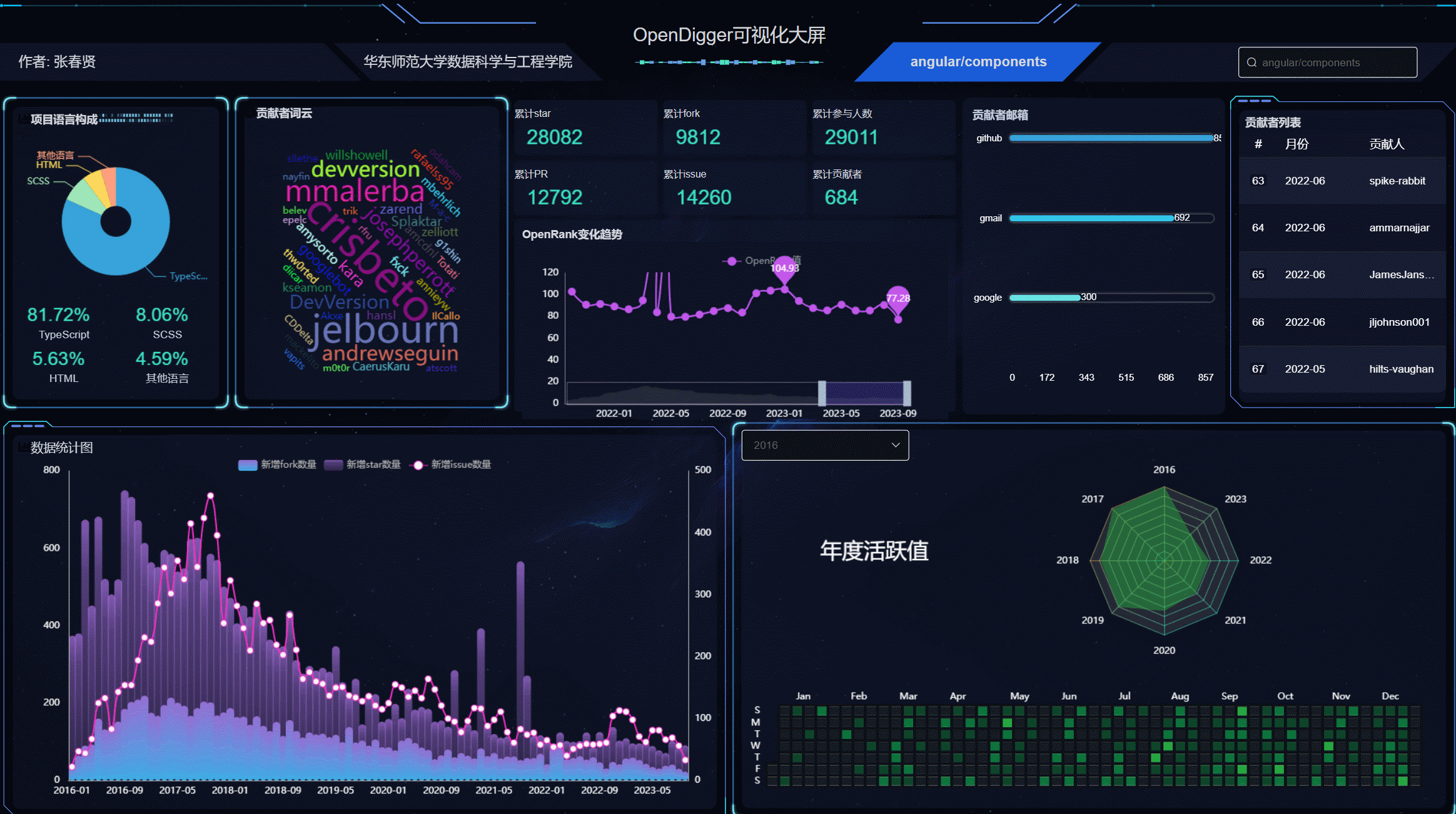Click the github email progress bar
Screen dimensions: 1456x814
click(x=1111, y=138)
